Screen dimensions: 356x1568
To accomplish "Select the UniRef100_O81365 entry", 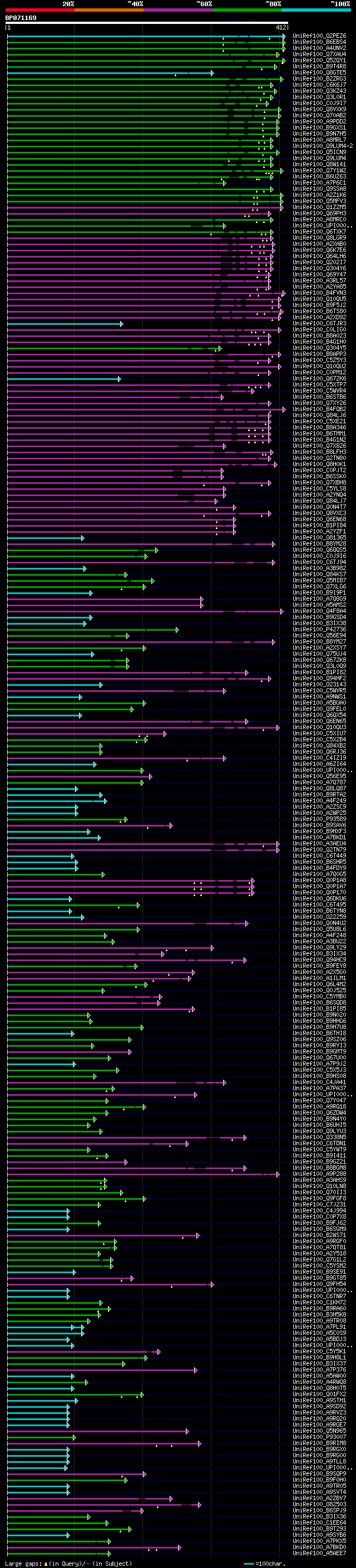I will 319,537.
